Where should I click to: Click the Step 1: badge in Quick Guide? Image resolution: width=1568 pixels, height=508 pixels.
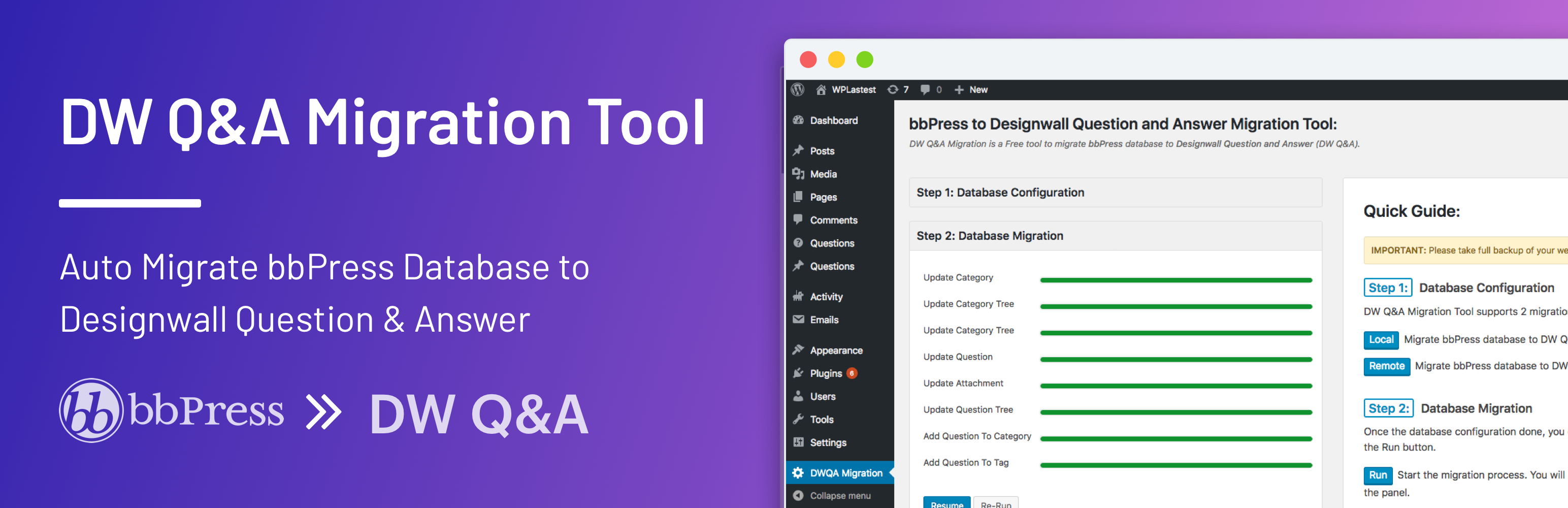[1387, 288]
